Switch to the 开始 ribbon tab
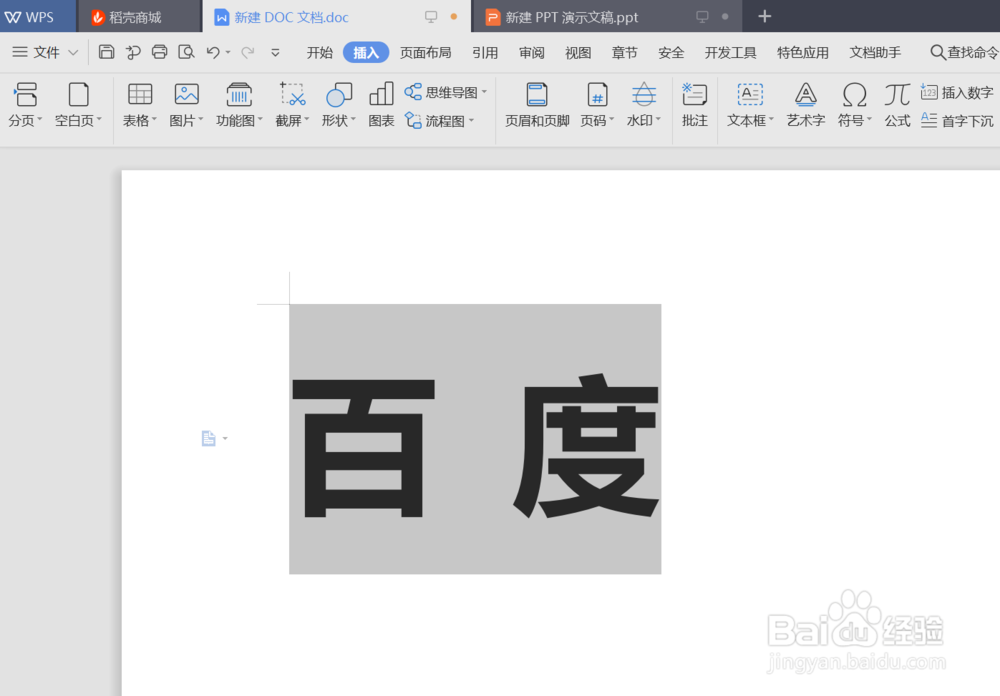The image size is (1000, 696). (x=320, y=52)
